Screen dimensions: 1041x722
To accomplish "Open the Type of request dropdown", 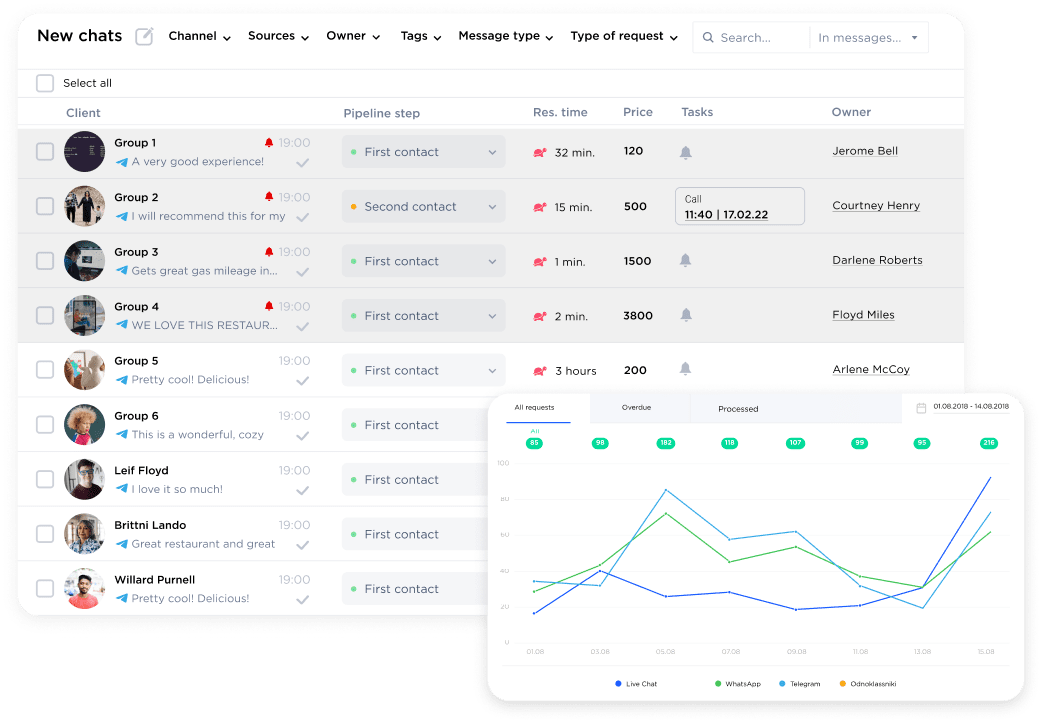I will click(624, 36).
